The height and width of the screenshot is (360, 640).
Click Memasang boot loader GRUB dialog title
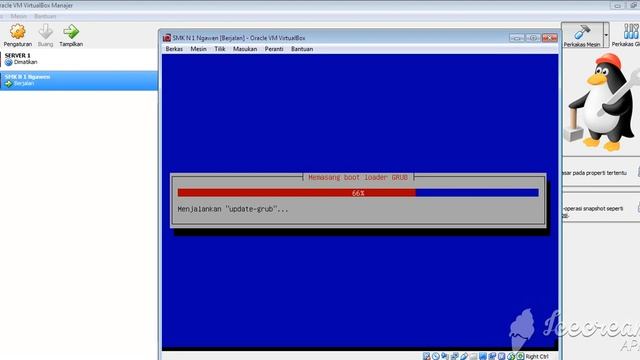point(358,178)
